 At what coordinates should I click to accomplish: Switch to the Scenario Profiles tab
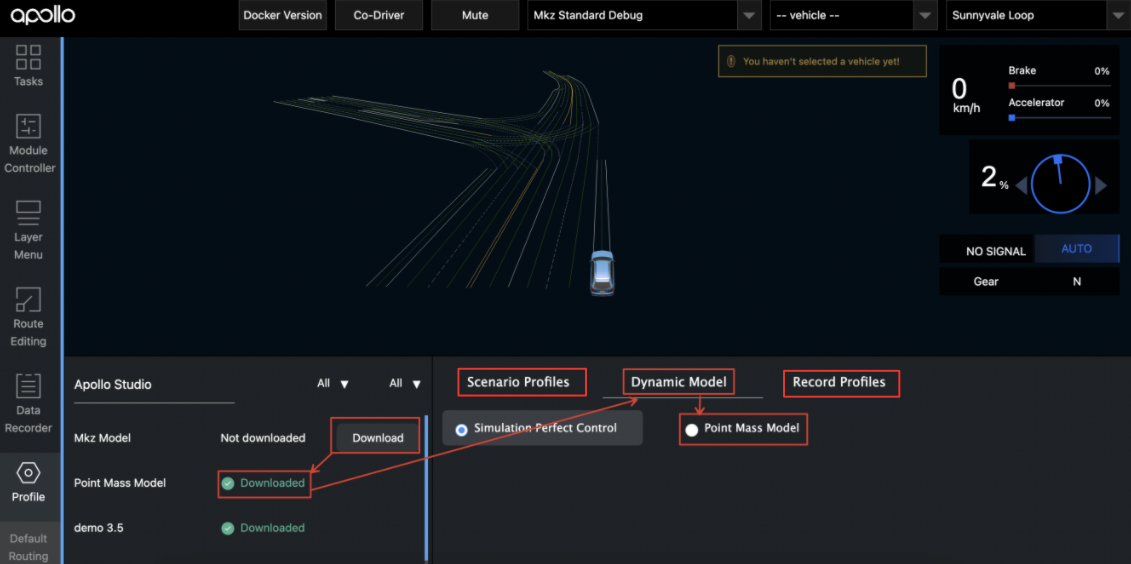(x=518, y=382)
